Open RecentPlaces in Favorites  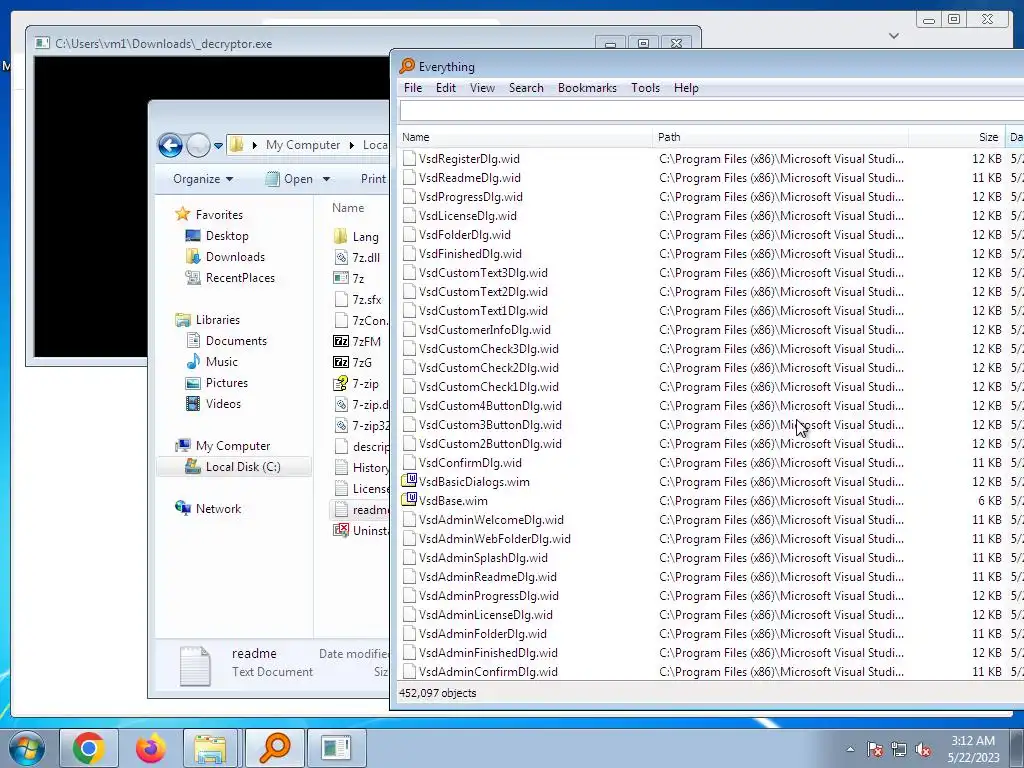240,278
